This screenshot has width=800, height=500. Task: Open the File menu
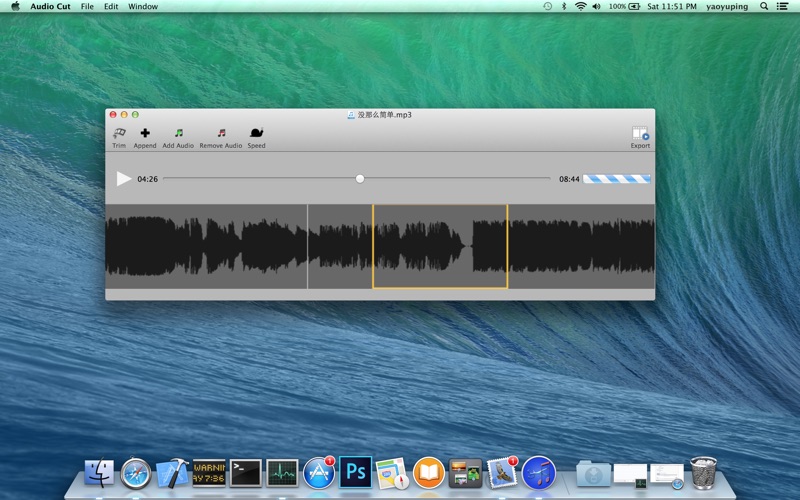coord(87,6)
